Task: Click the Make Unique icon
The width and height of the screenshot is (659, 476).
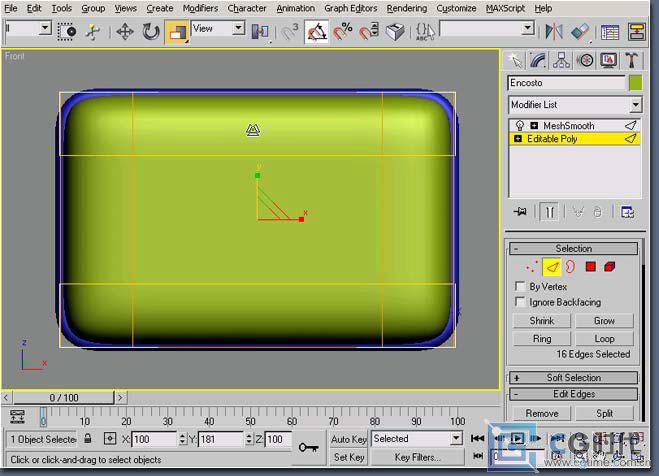Action: point(578,212)
